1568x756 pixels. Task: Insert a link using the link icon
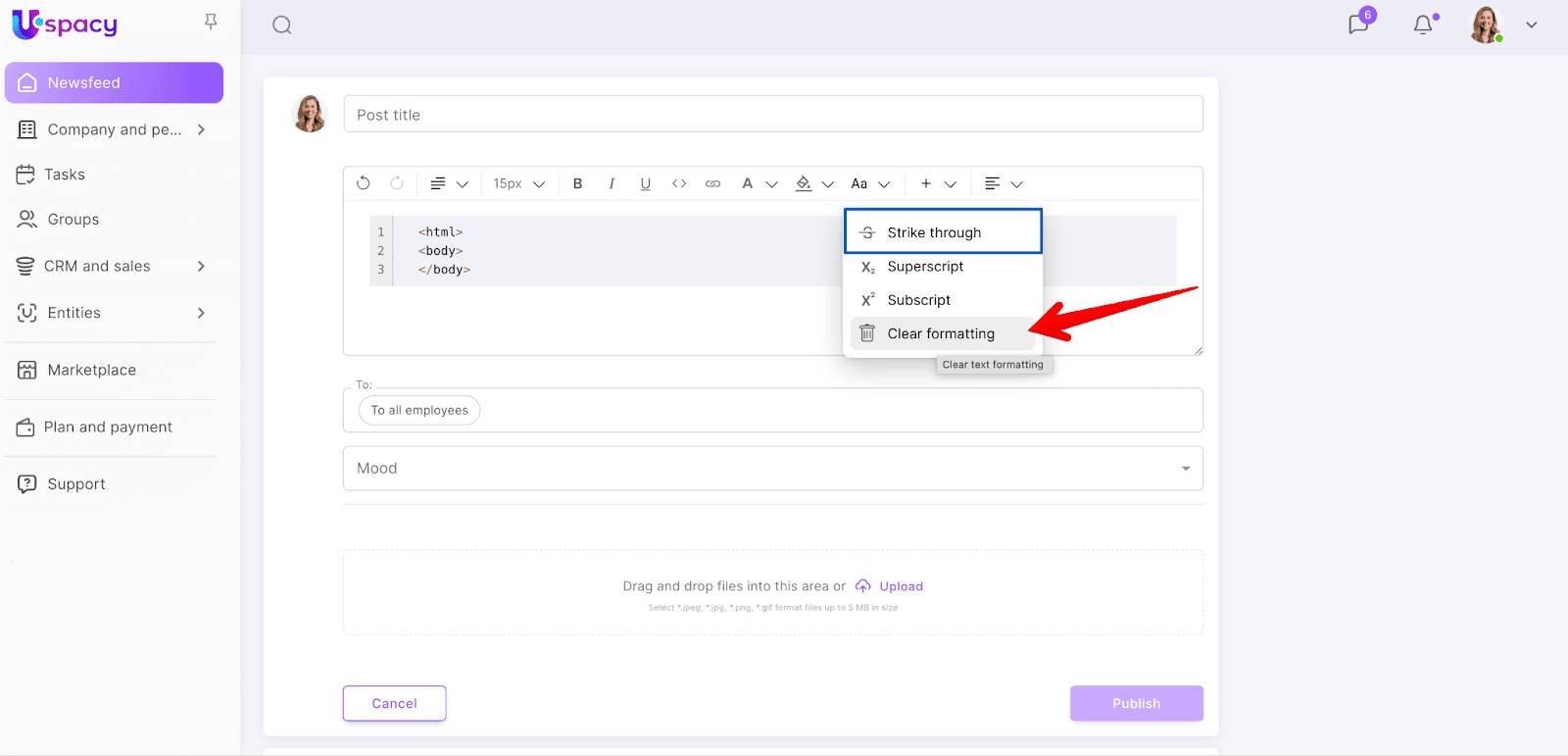(712, 183)
